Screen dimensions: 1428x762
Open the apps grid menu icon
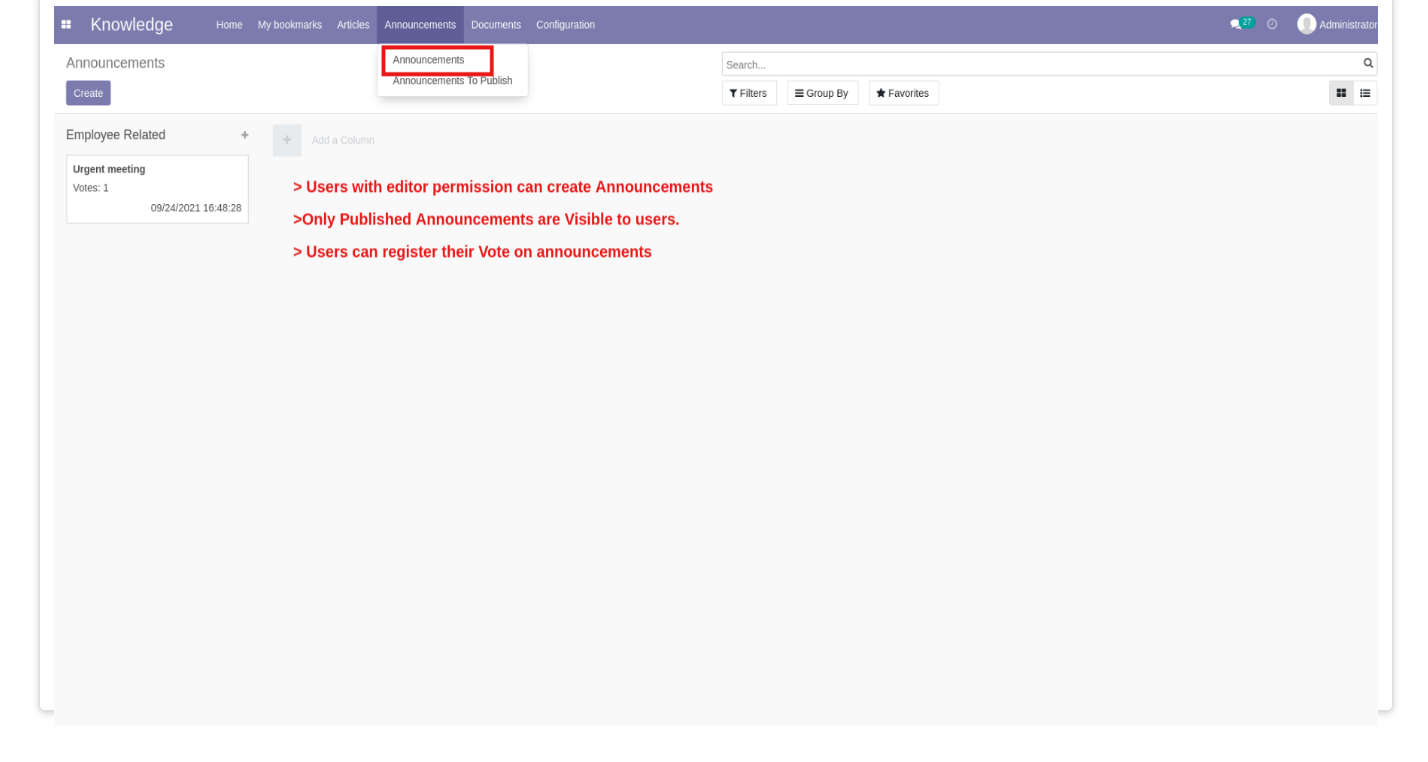pyautogui.click(x=66, y=25)
